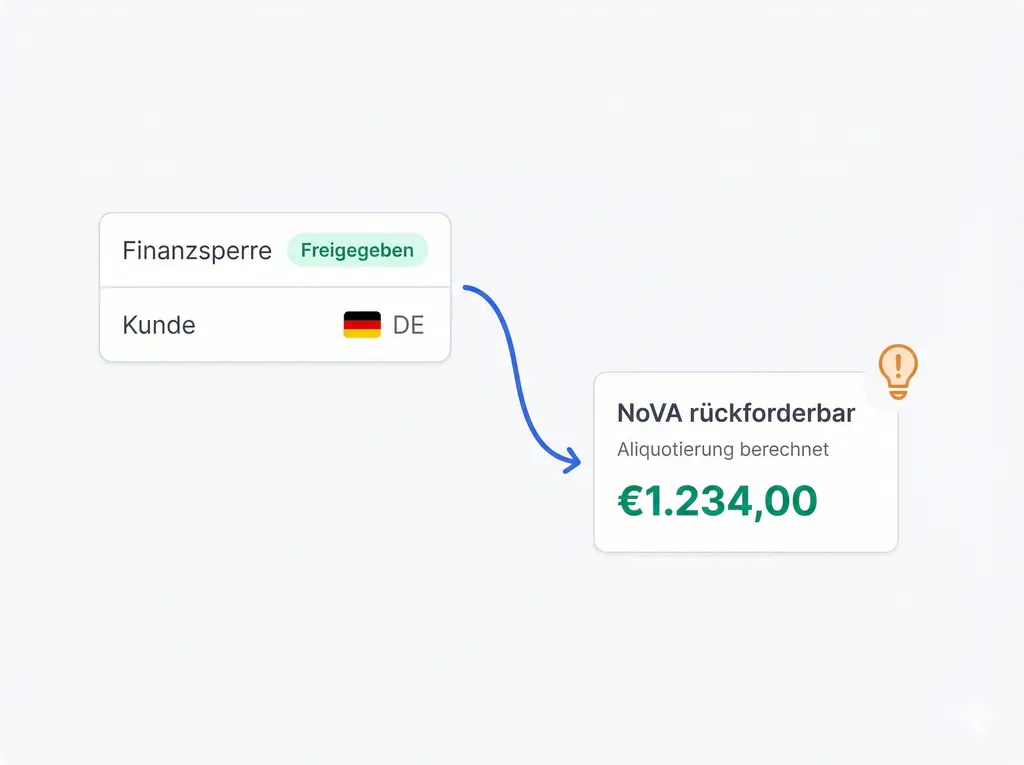1024x765 pixels.
Task: Click the blue arrowhead pointing at NoVA card
Action: click(573, 462)
